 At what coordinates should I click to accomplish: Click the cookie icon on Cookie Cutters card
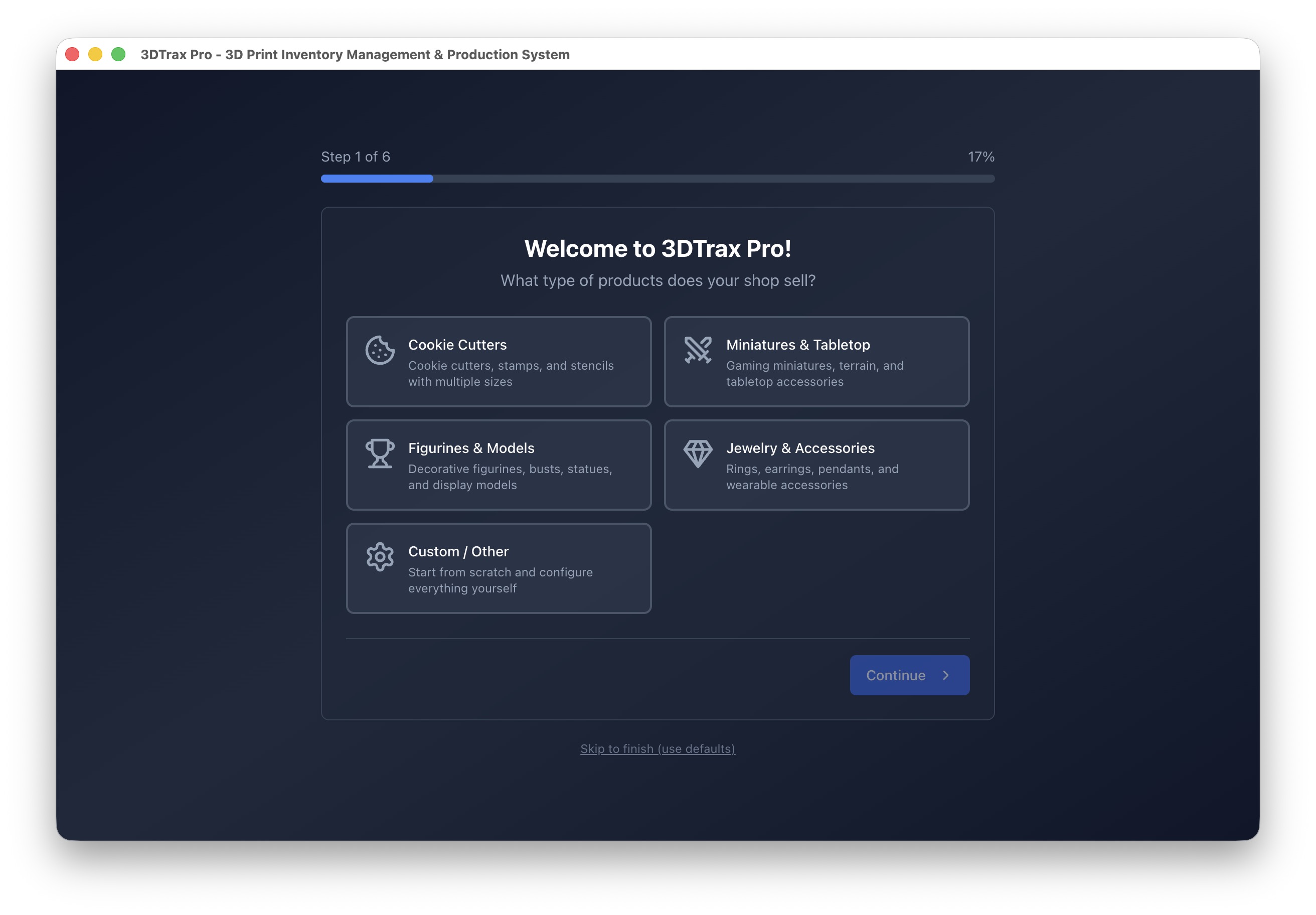click(x=380, y=350)
